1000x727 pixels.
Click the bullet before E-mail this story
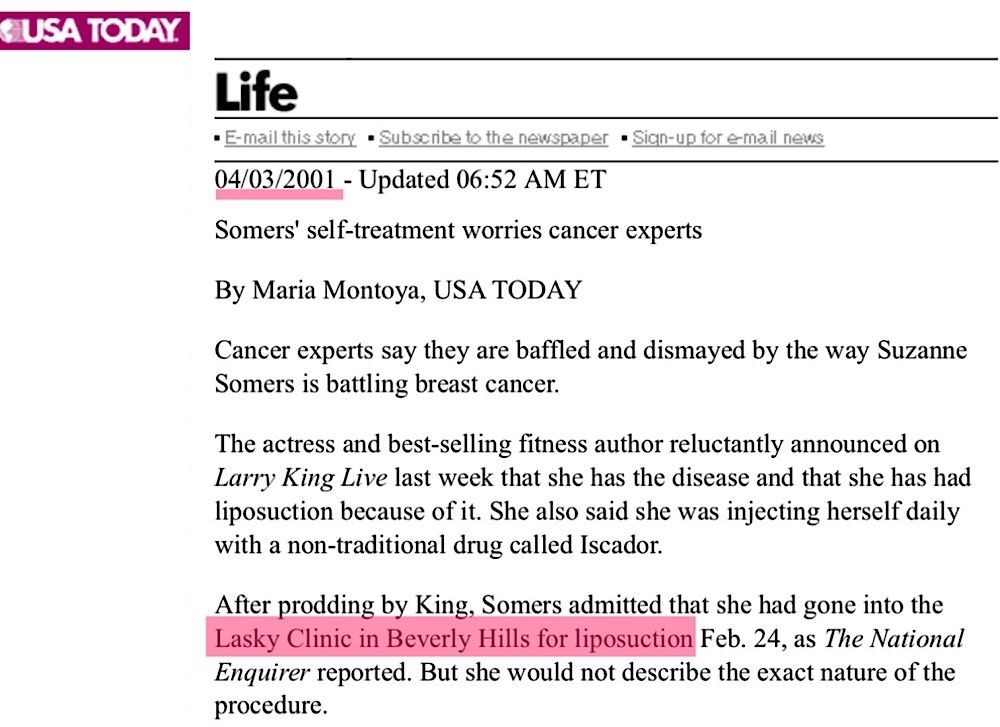coord(219,139)
